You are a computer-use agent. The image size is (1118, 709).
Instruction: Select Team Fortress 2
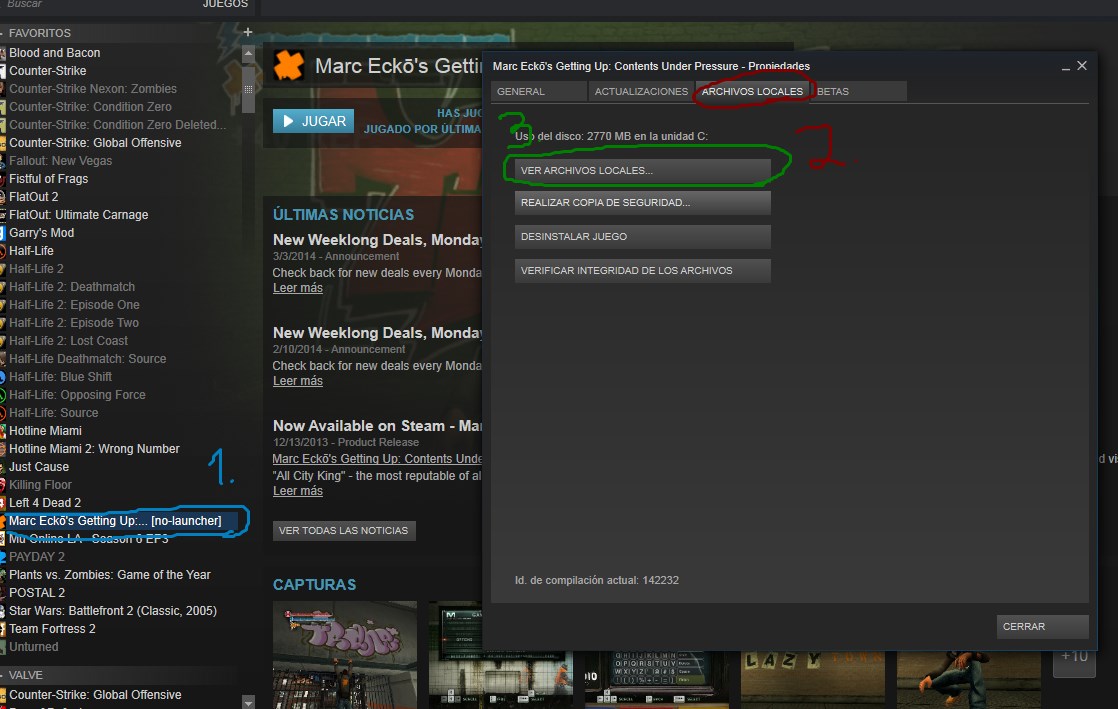[x=52, y=628]
